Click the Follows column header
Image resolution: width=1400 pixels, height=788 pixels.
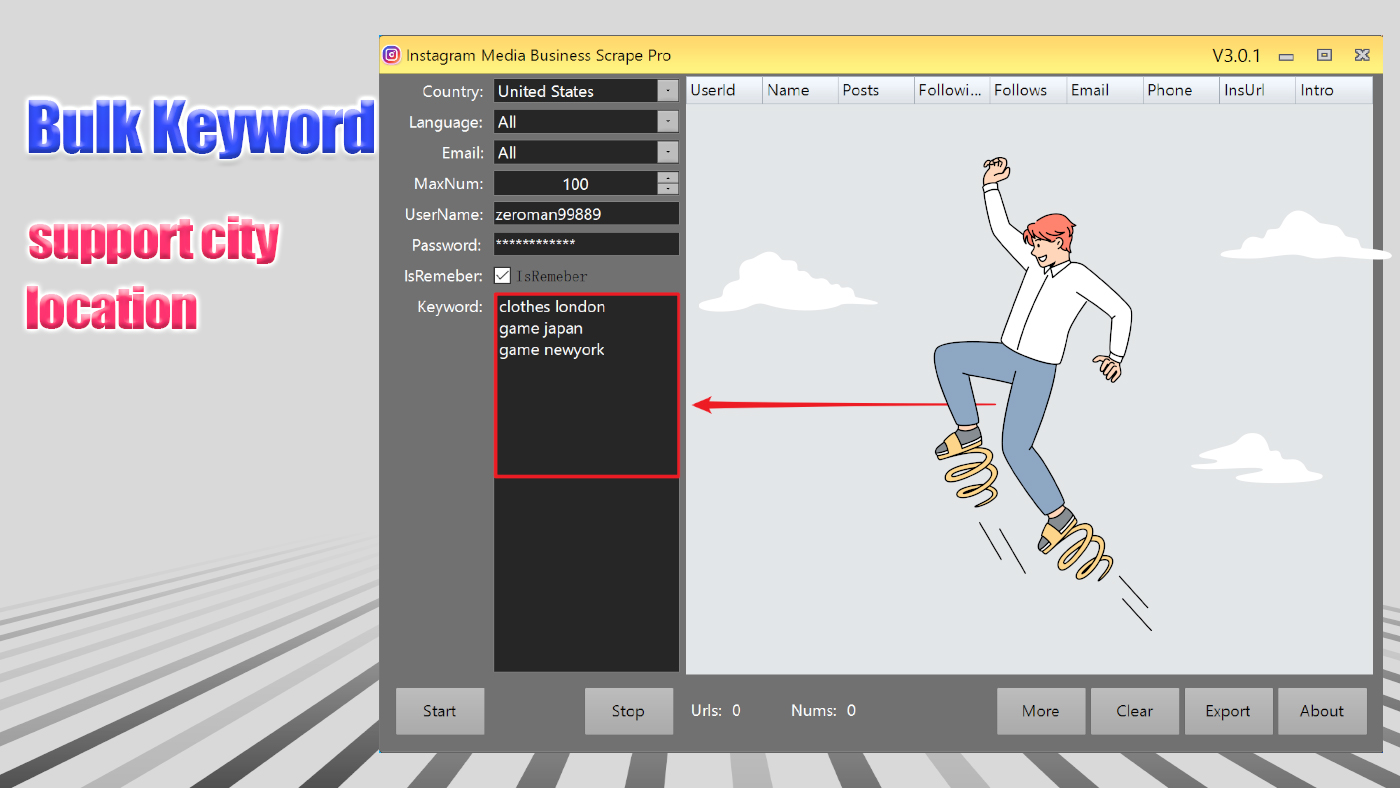coord(1028,90)
